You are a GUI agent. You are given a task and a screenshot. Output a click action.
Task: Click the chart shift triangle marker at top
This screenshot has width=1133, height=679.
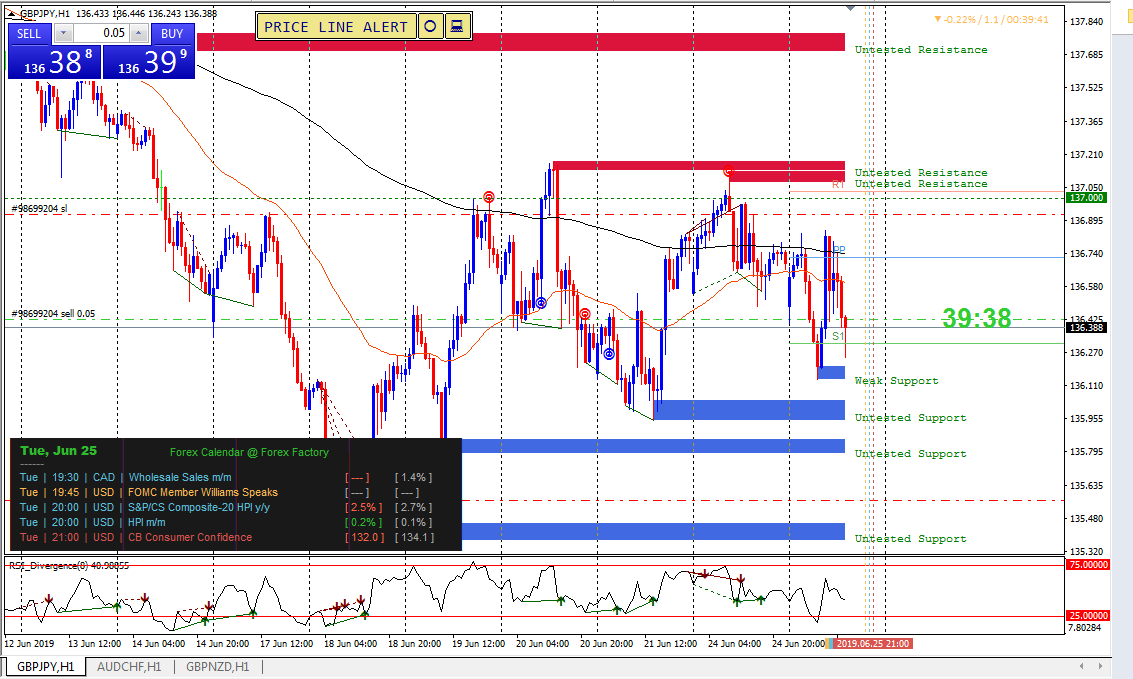tap(850, 8)
